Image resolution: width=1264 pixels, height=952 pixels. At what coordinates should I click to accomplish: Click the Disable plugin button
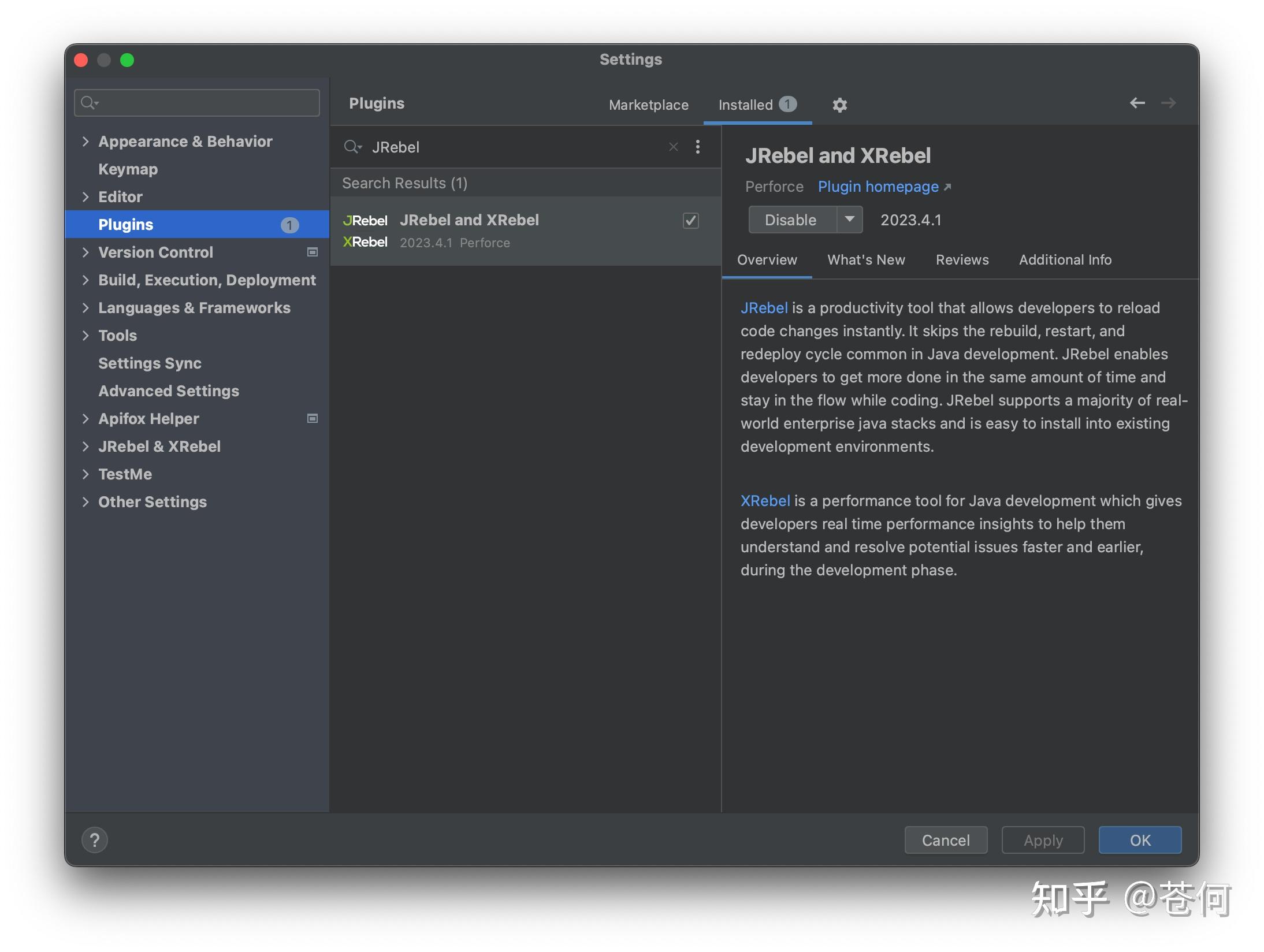click(792, 220)
